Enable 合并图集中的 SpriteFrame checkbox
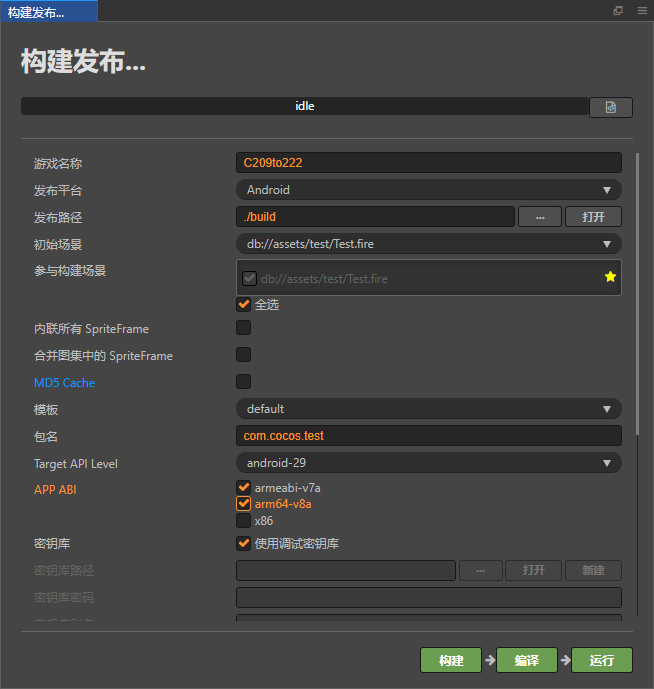Viewport: 654px width, 689px height. pyautogui.click(x=243, y=355)
